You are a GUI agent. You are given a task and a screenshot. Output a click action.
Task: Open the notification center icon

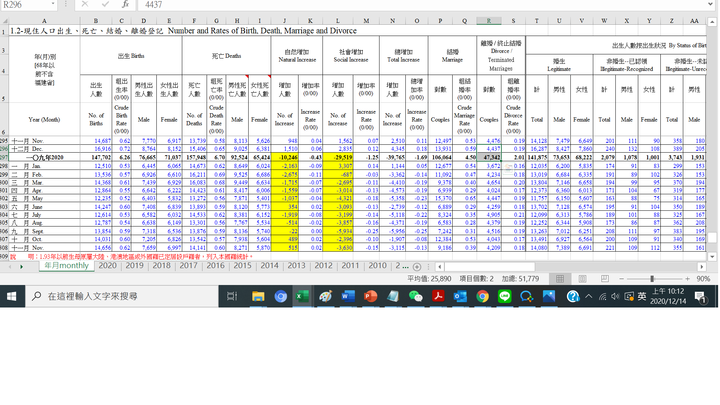pyautogui.click(x=701, y=297)
